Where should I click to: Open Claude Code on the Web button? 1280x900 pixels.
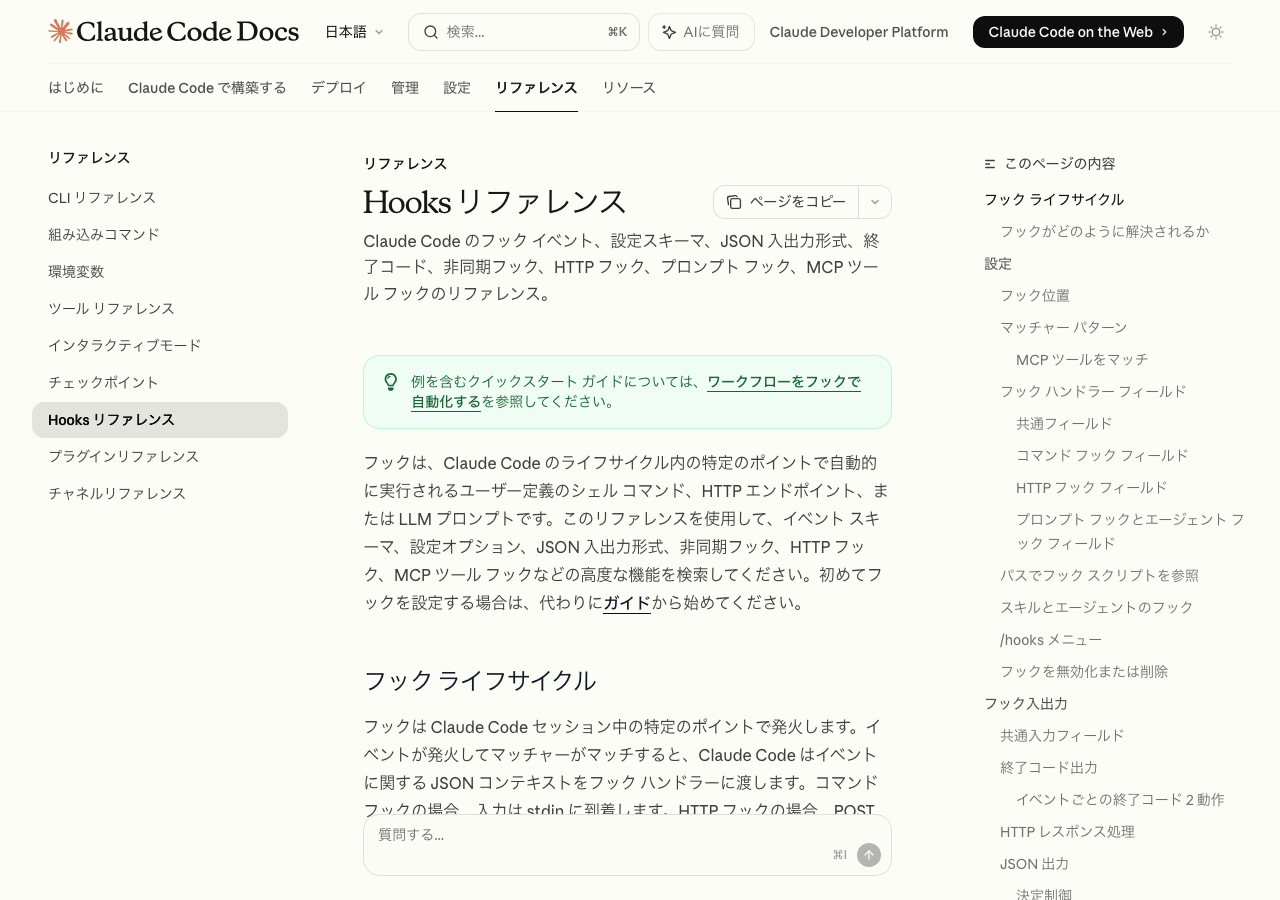1077,32
